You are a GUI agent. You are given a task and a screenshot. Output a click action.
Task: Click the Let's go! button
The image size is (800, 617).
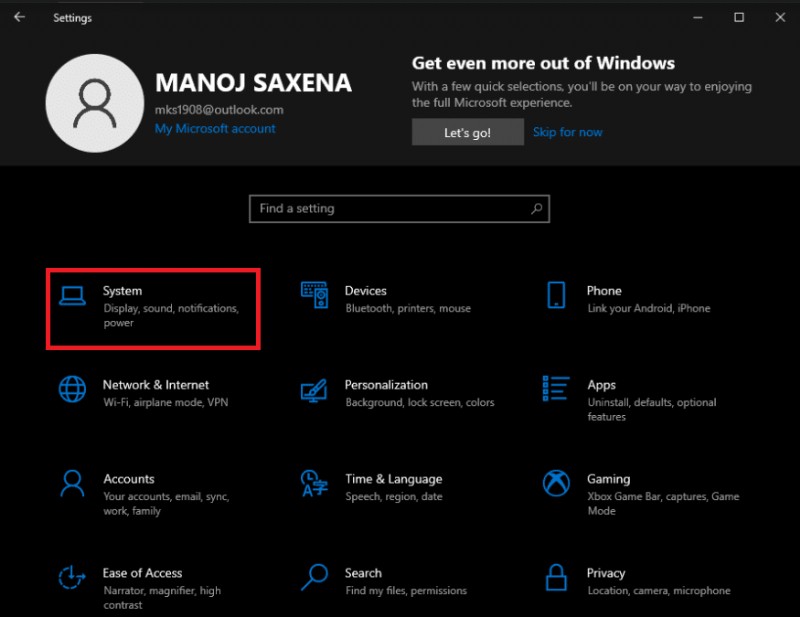[467, 131]
